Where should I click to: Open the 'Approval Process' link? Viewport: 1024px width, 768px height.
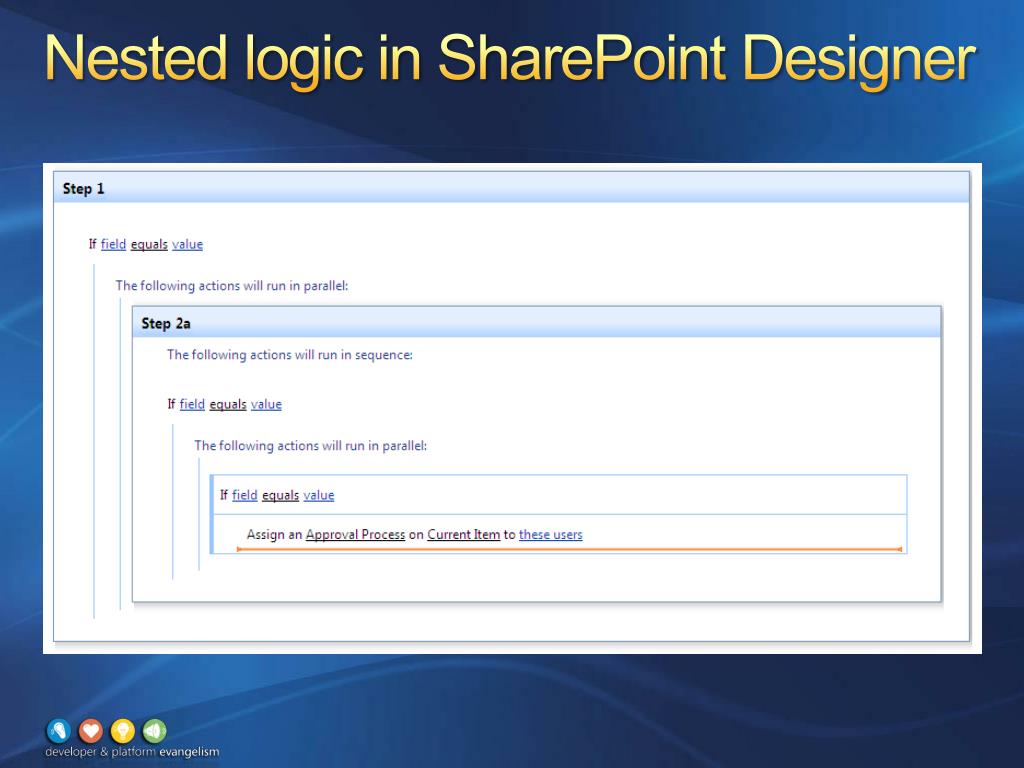pos(355,534)
